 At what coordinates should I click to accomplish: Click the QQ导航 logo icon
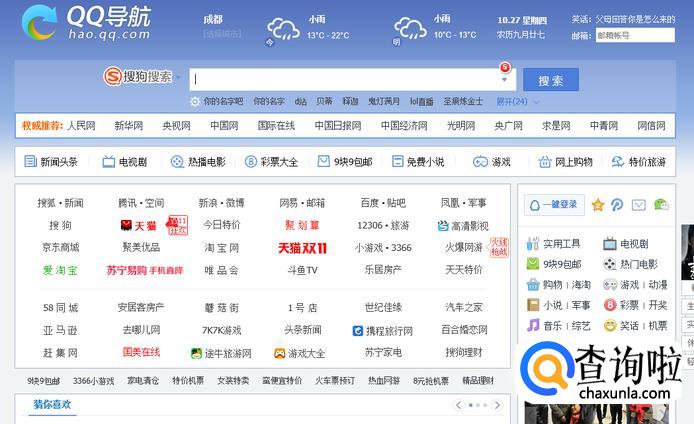pyautogui.click(x=39, y=22)
